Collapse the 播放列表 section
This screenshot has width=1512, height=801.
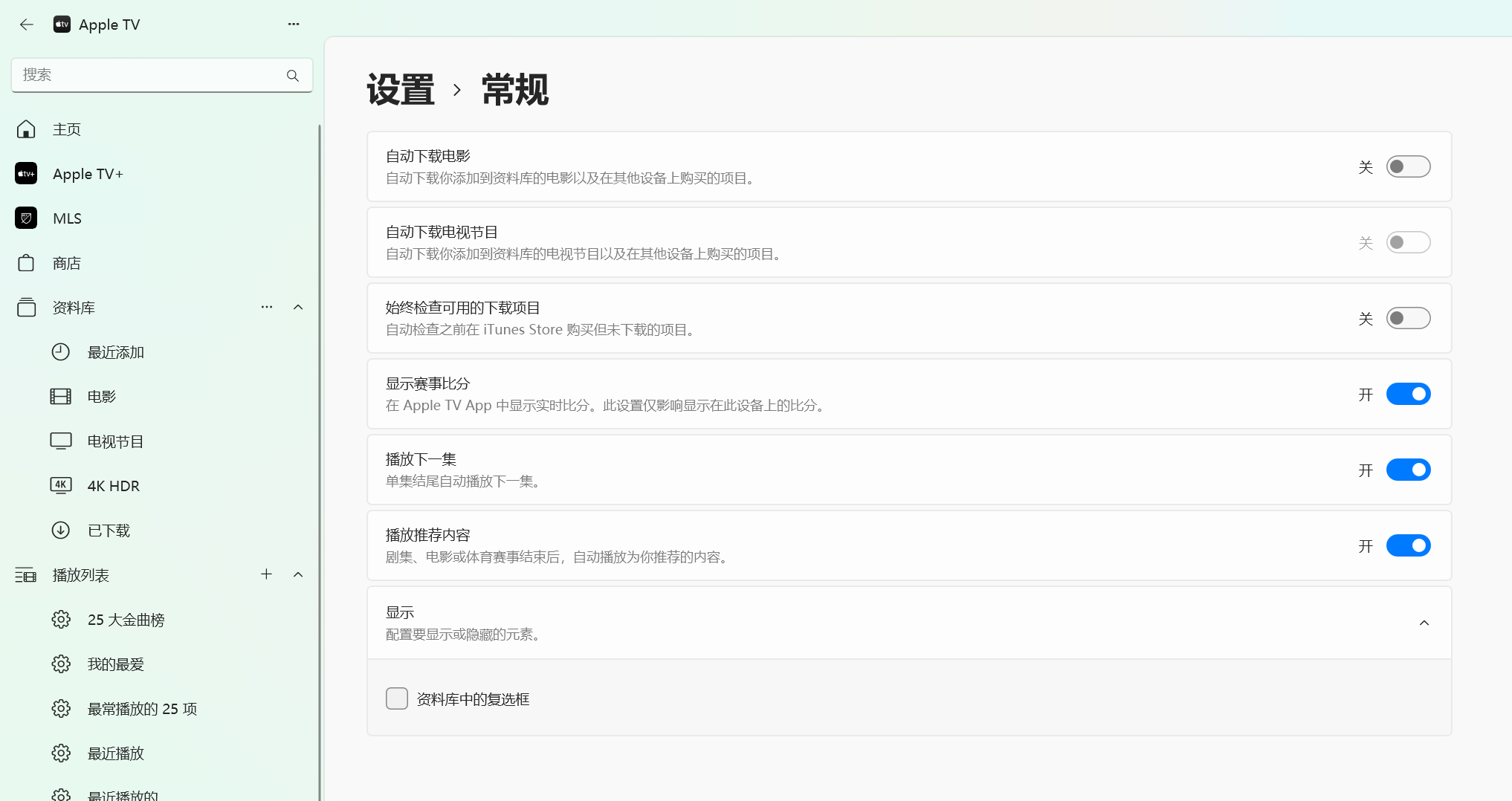[298, 574]
